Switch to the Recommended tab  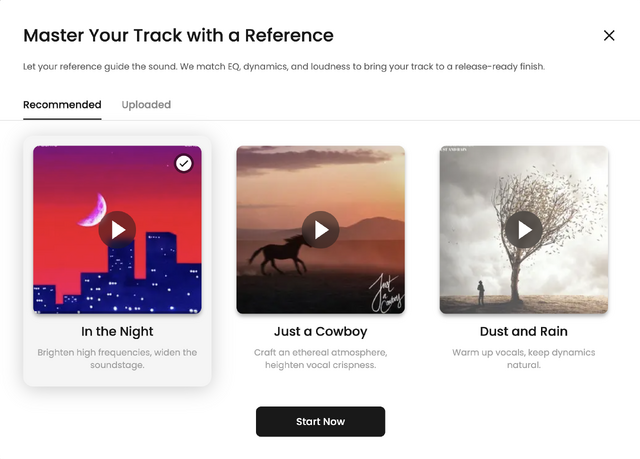(62, 105)
